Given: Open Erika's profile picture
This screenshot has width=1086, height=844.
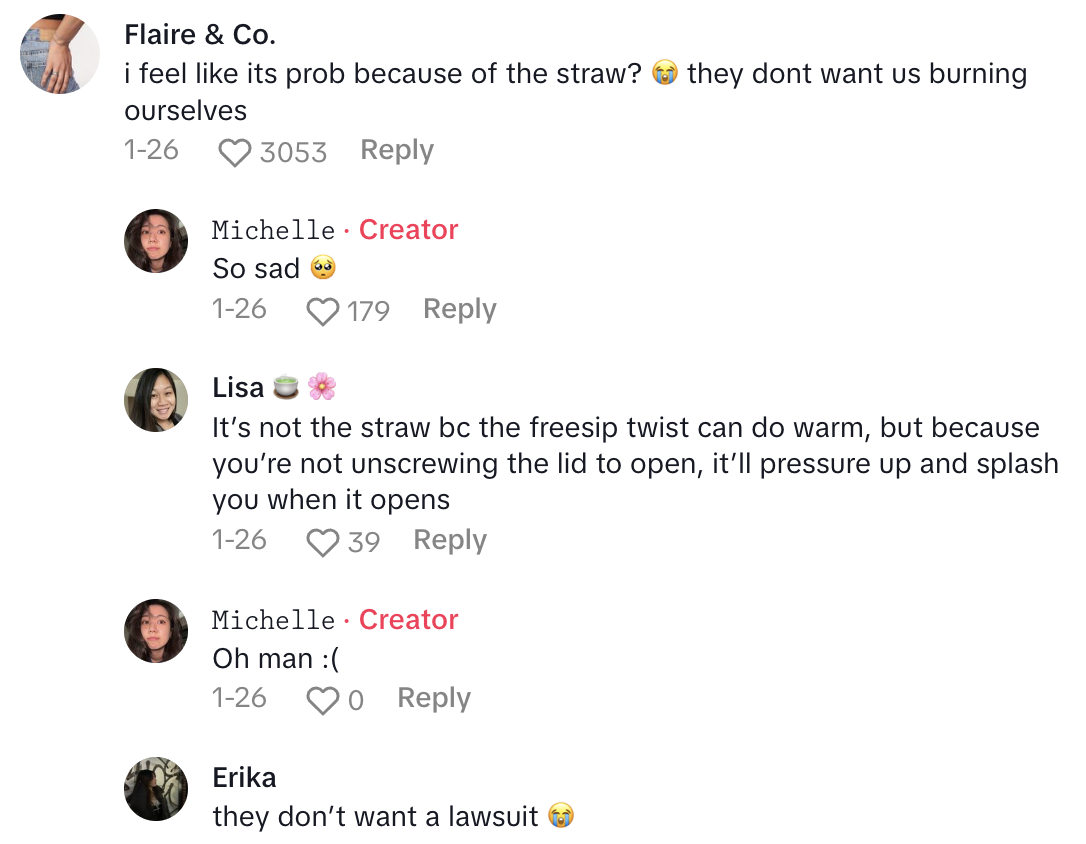Looking at the screenshot, I should tap(156, 789).
